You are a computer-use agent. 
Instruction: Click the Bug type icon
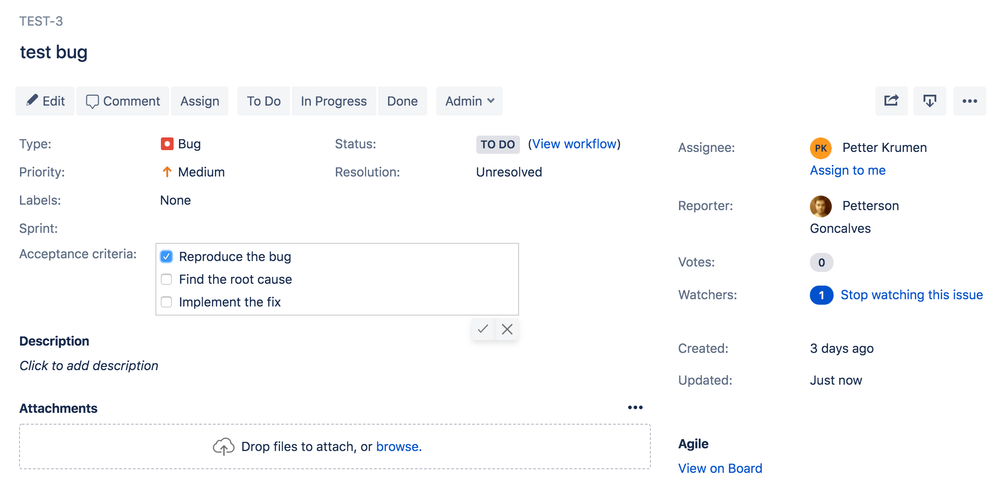(167, 144)
